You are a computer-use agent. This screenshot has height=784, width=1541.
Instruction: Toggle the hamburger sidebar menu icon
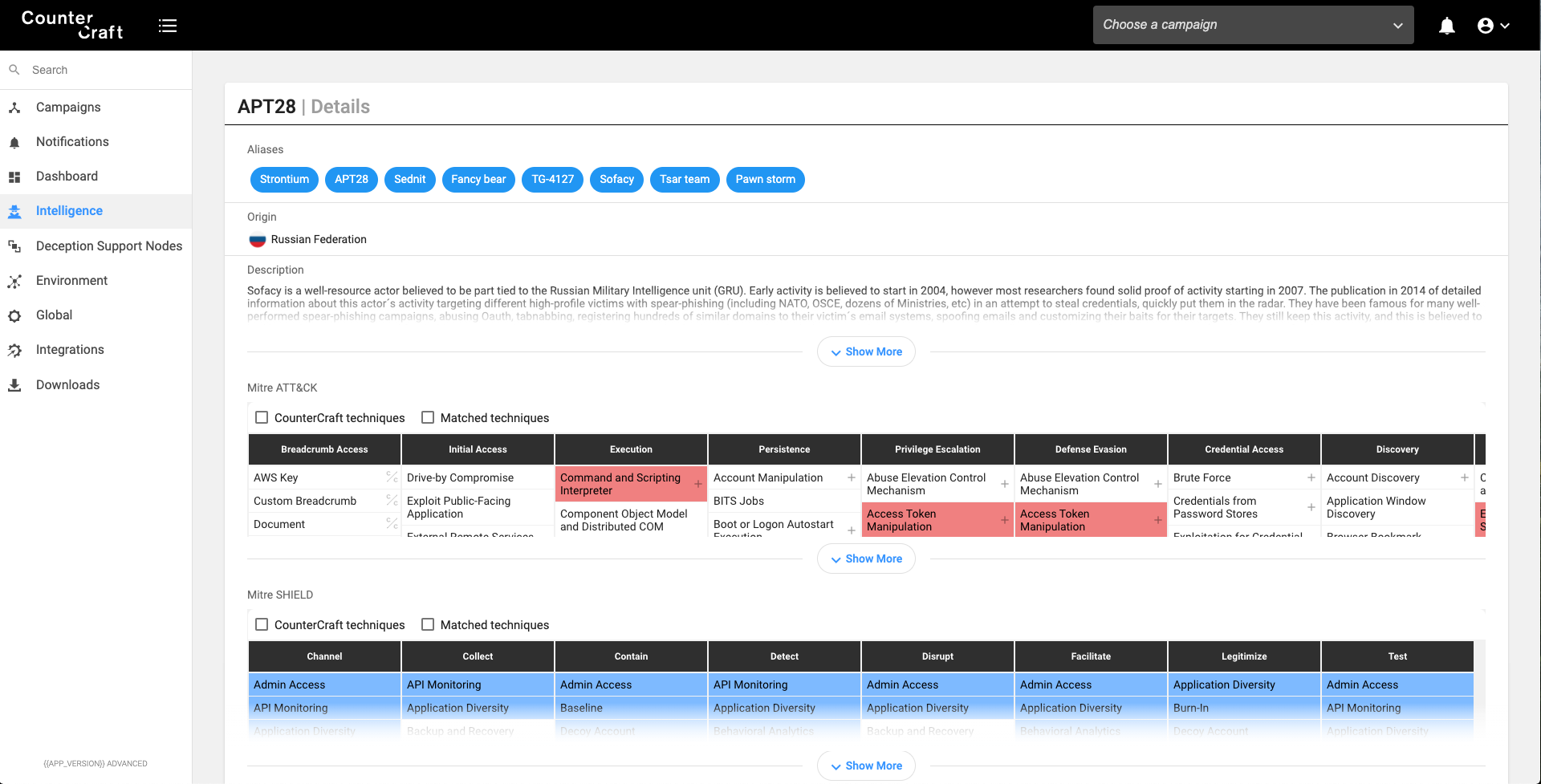(x=168, y=26)
